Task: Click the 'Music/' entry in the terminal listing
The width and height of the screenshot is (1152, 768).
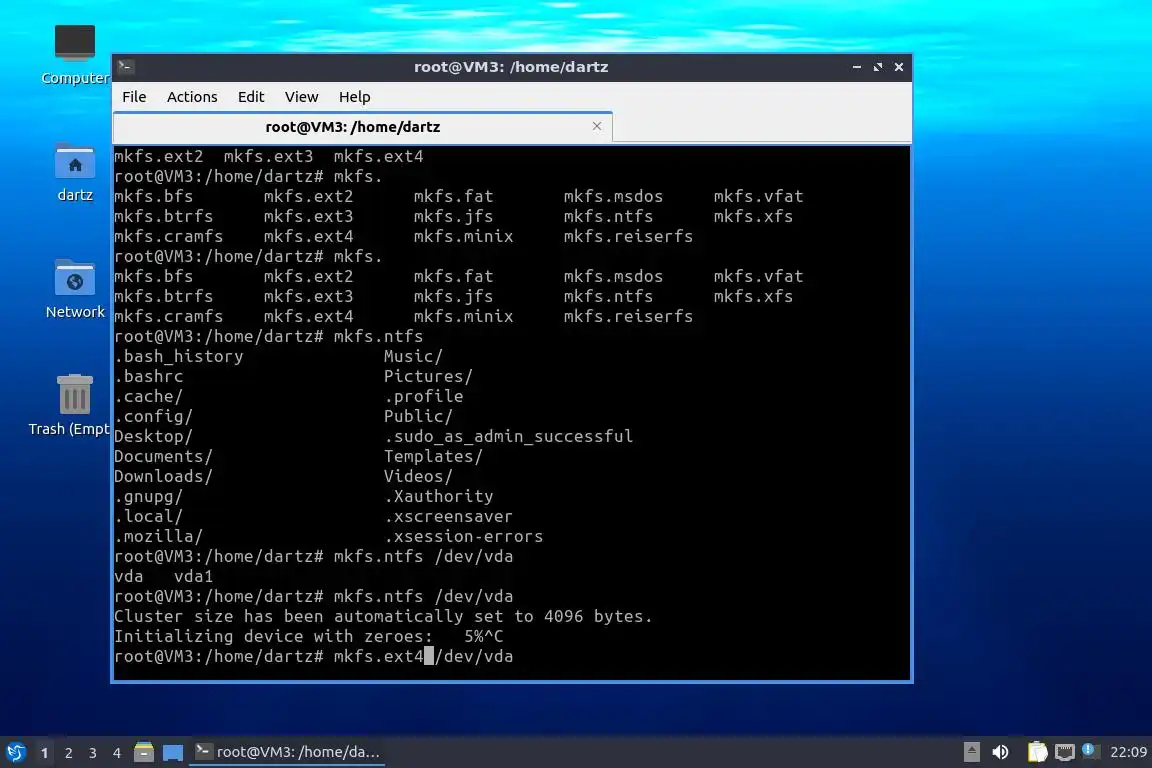Action: coord(413,356)
